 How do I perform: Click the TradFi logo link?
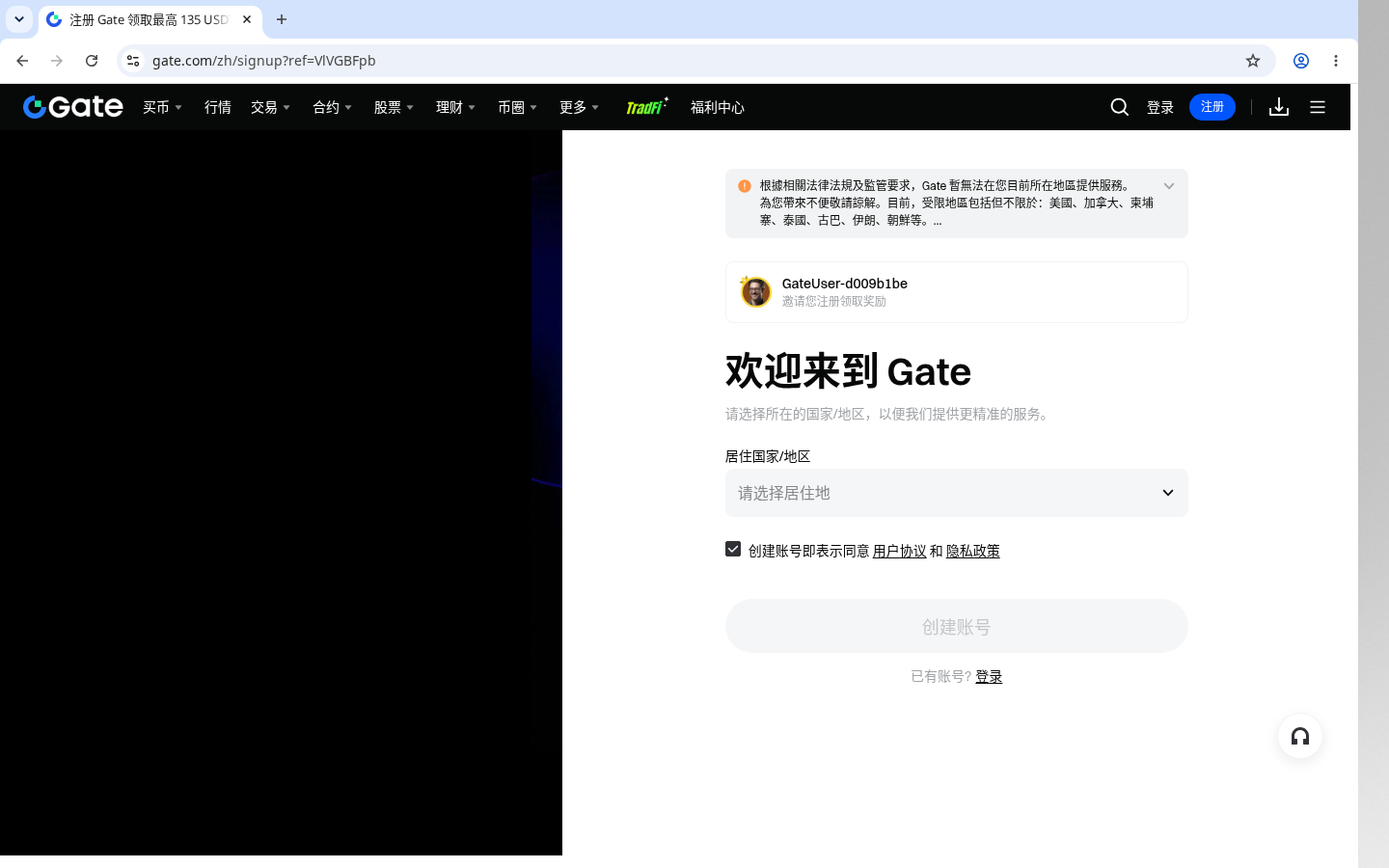[646, 106]
